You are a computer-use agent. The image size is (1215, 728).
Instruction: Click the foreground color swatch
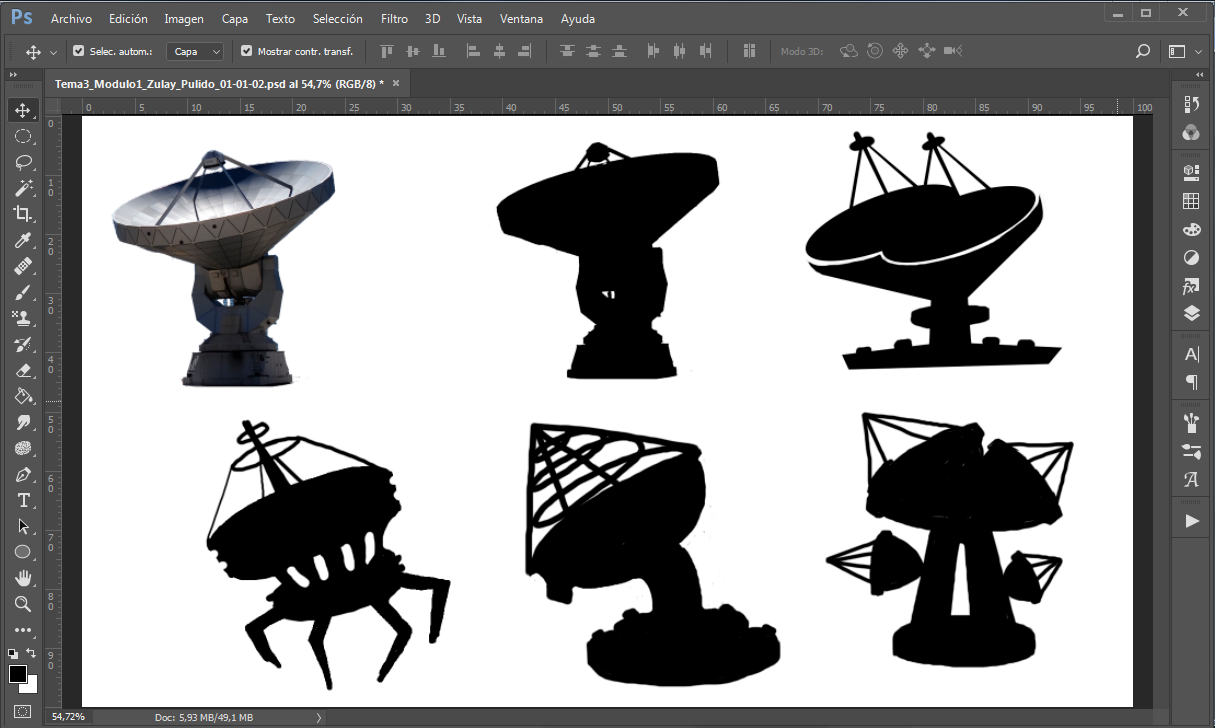18,674
